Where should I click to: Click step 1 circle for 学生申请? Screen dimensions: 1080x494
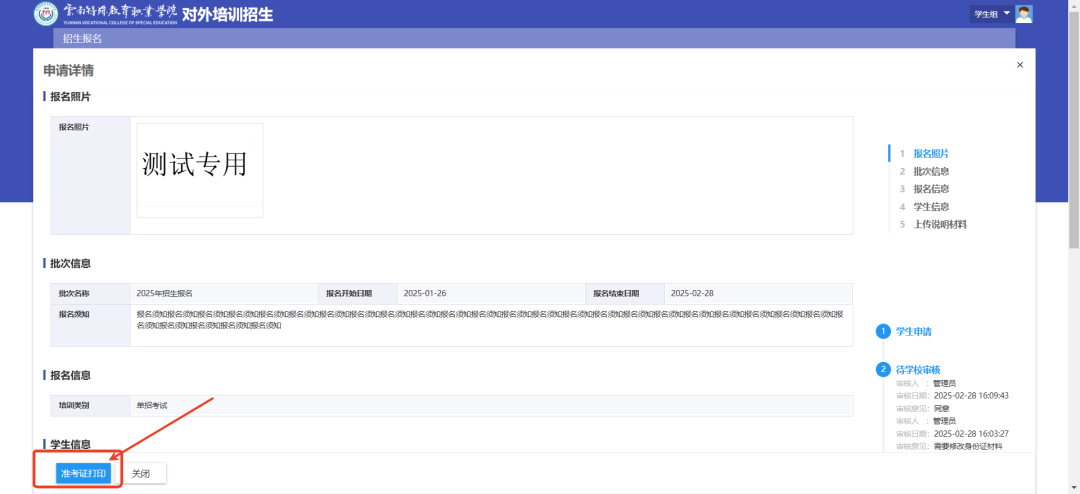click(x=883, y=331)
